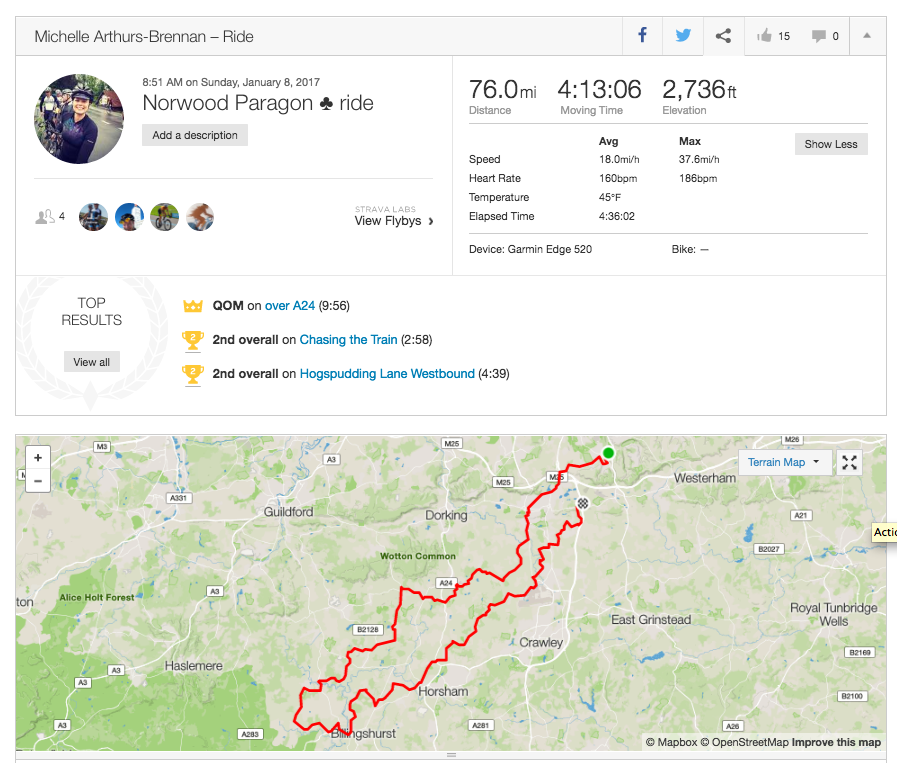View all top results
897x763 pixels.
pyautogui.click(x=91, y=362)
